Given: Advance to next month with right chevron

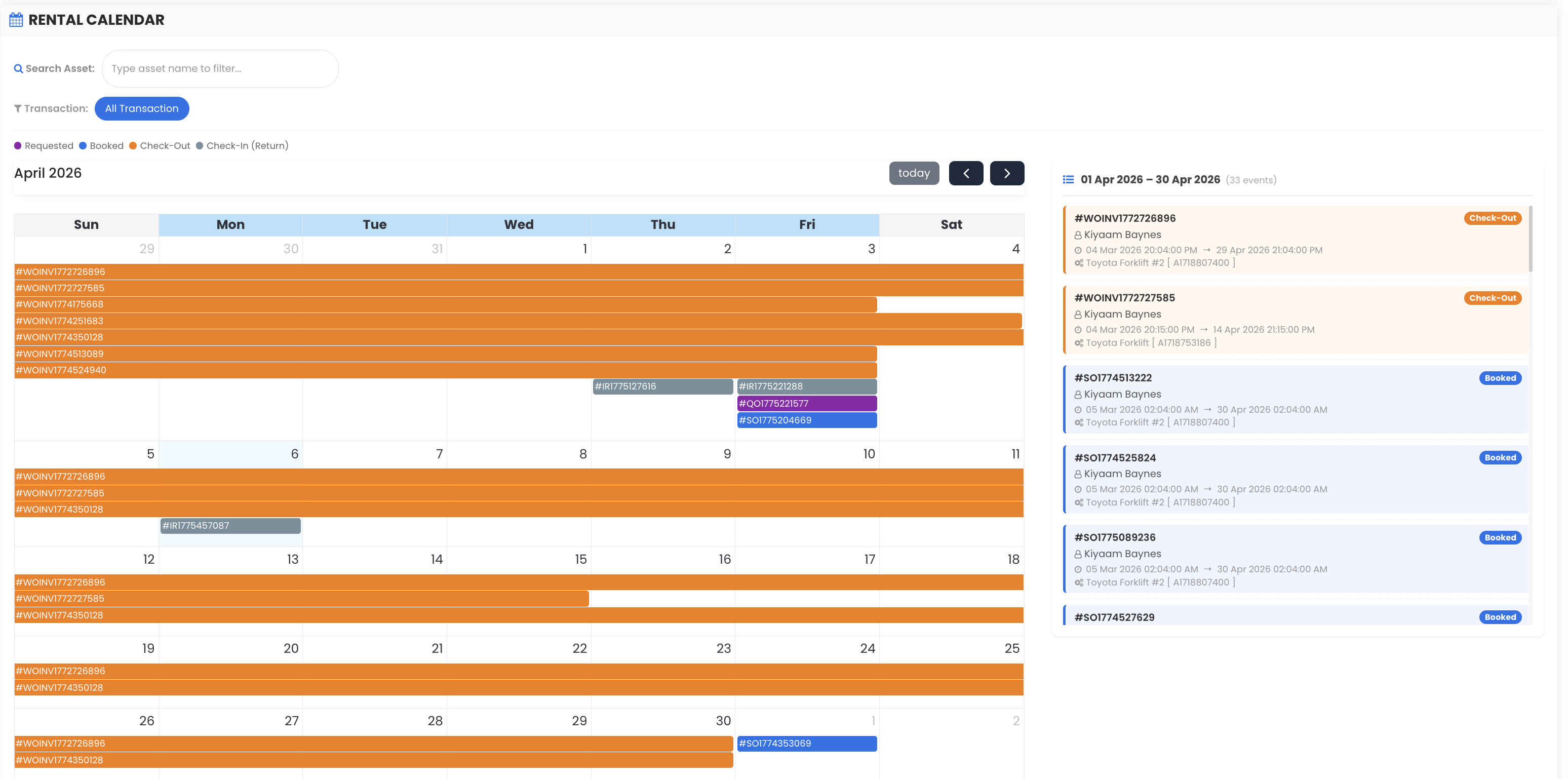Looking at the screenshot, I should (x=1007, y=173).
